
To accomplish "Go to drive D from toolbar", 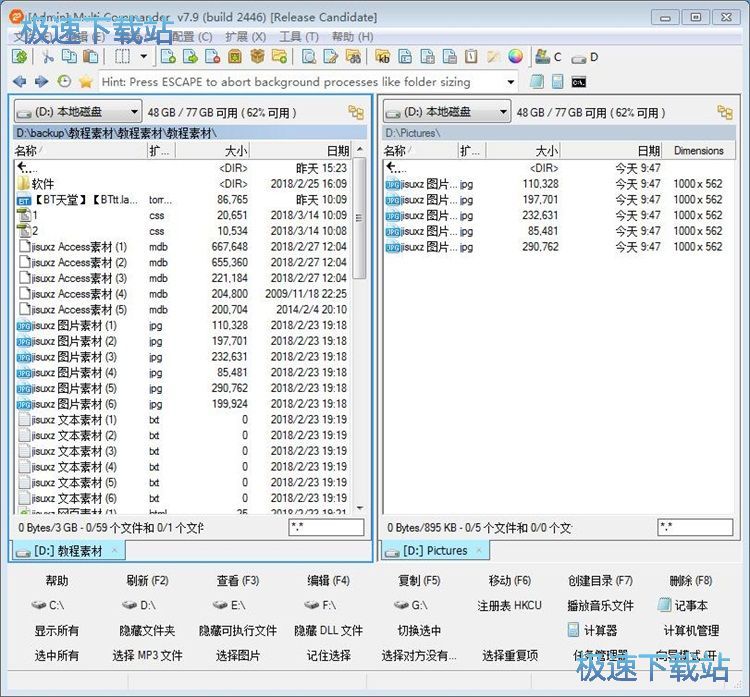I will click(585, 57).
